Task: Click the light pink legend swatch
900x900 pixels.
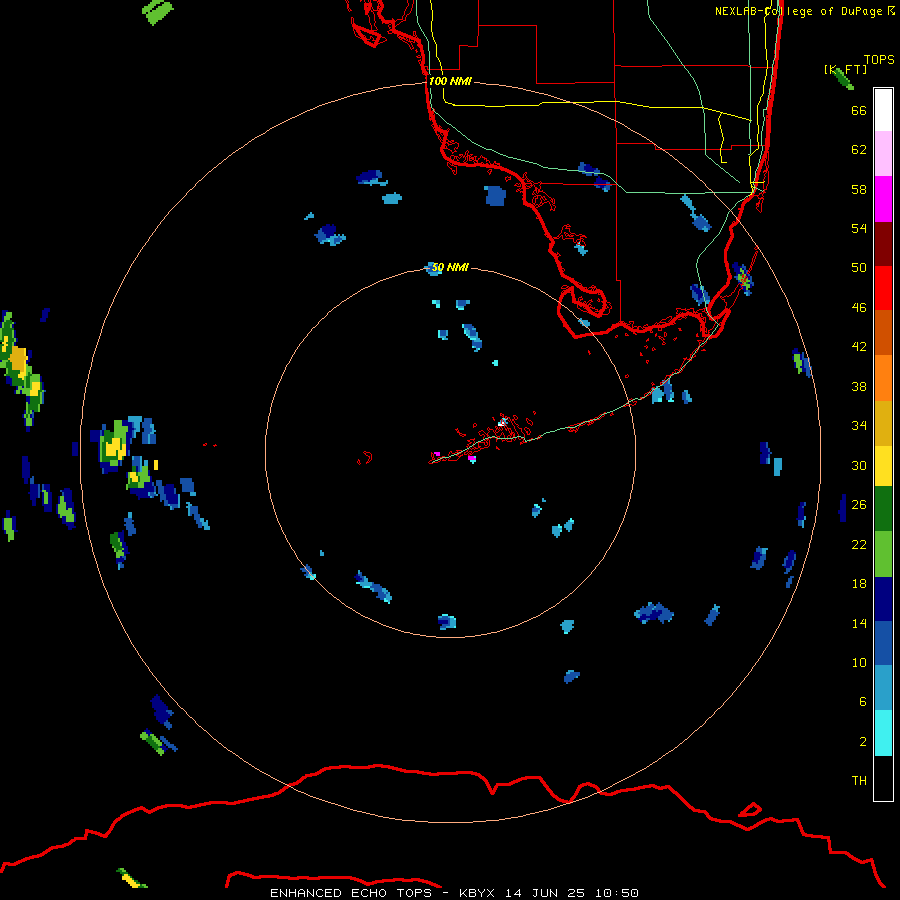Action: [x=883, y=154]
